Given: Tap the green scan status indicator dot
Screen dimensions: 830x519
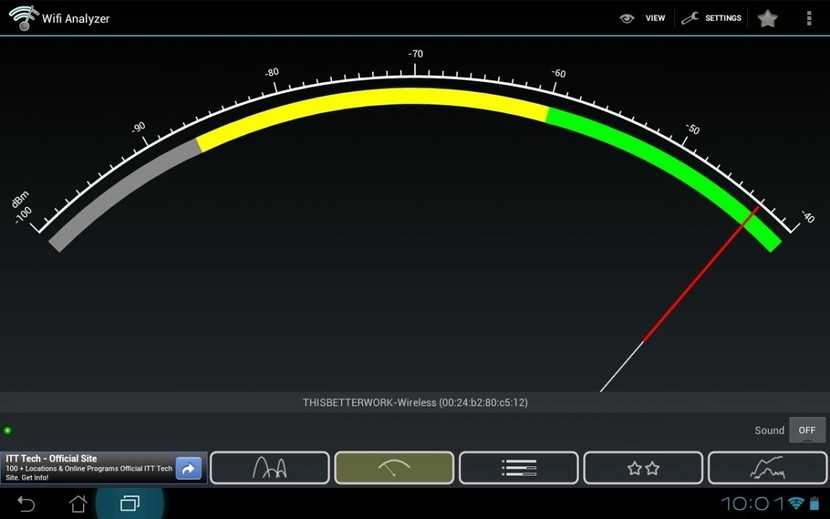Looking at the screenshot, I should coord(8,430).
